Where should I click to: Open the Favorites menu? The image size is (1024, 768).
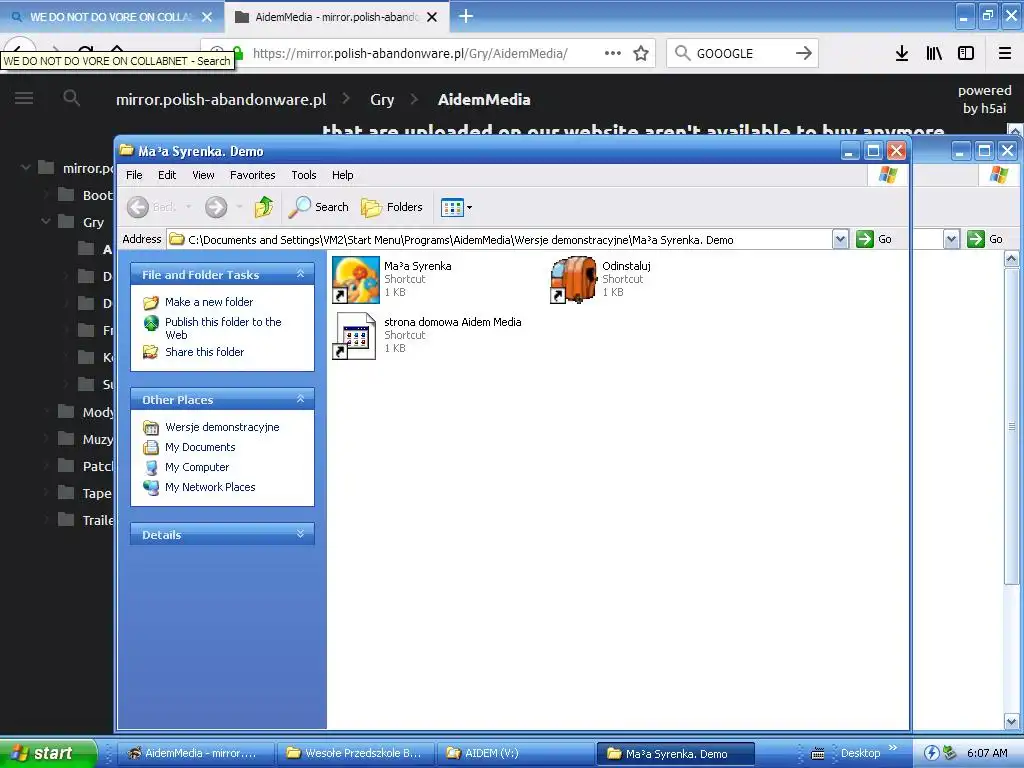tap(252, 175)
